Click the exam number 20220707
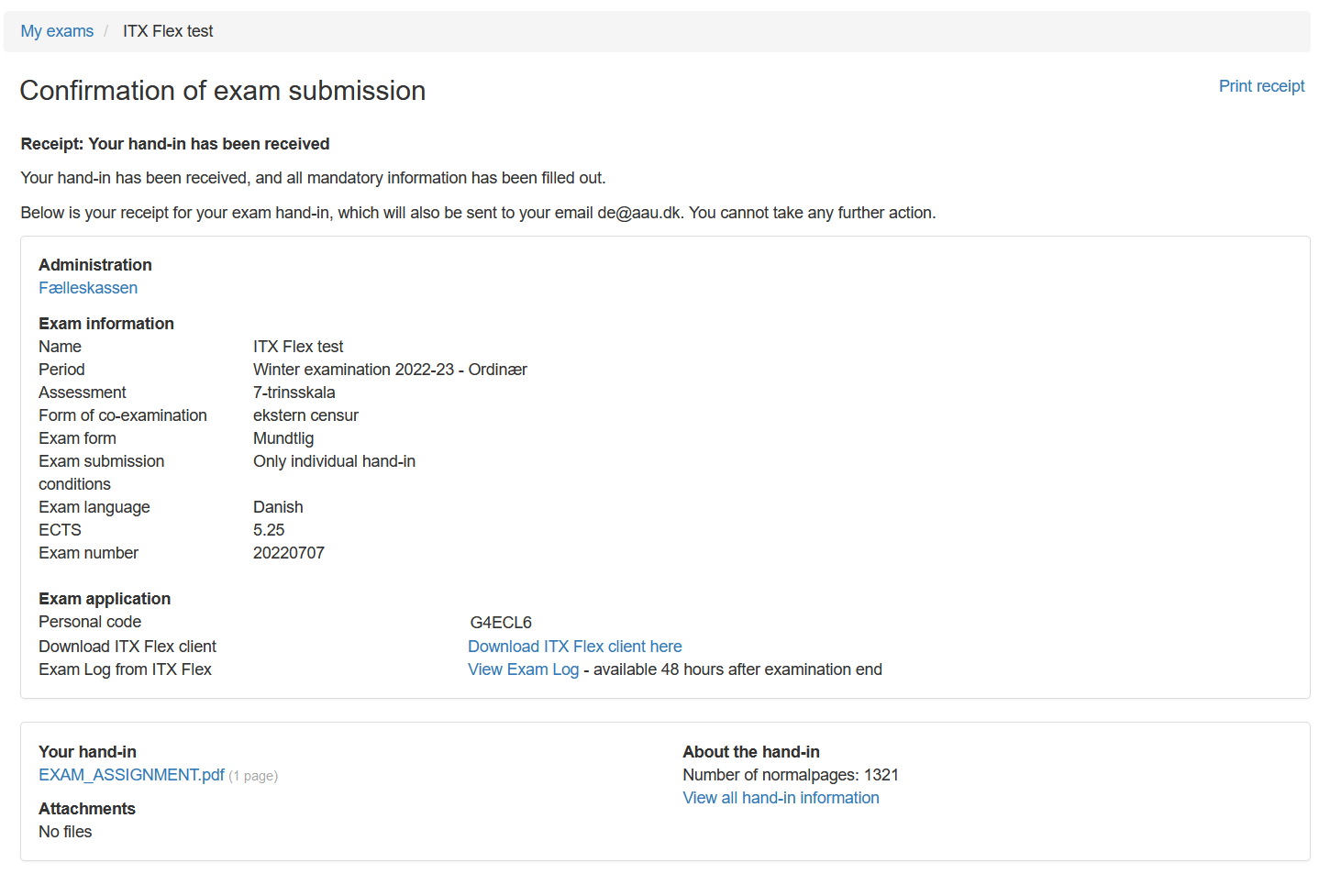 click(289, 553)
